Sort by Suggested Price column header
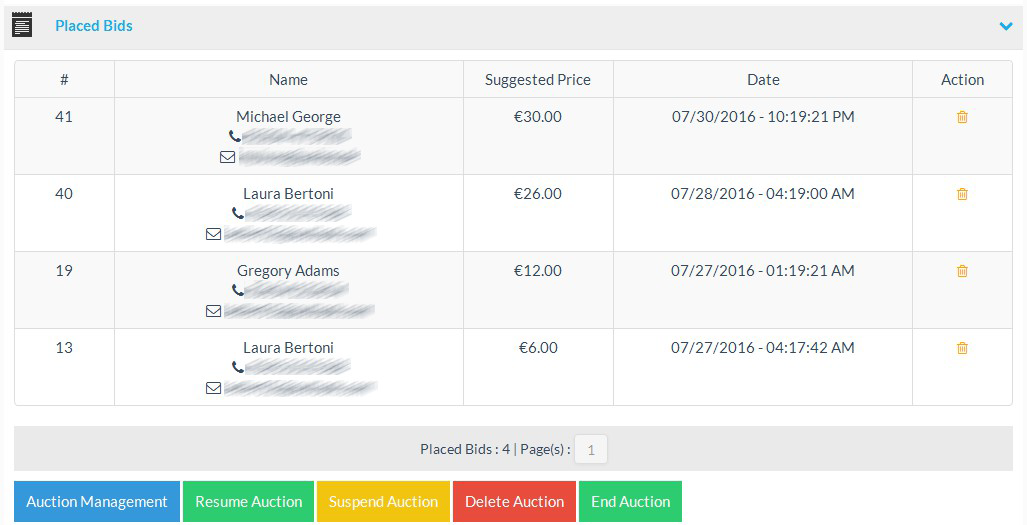Image resolution: width=1027 pixels, height=525 pixels. pos(538,80)
